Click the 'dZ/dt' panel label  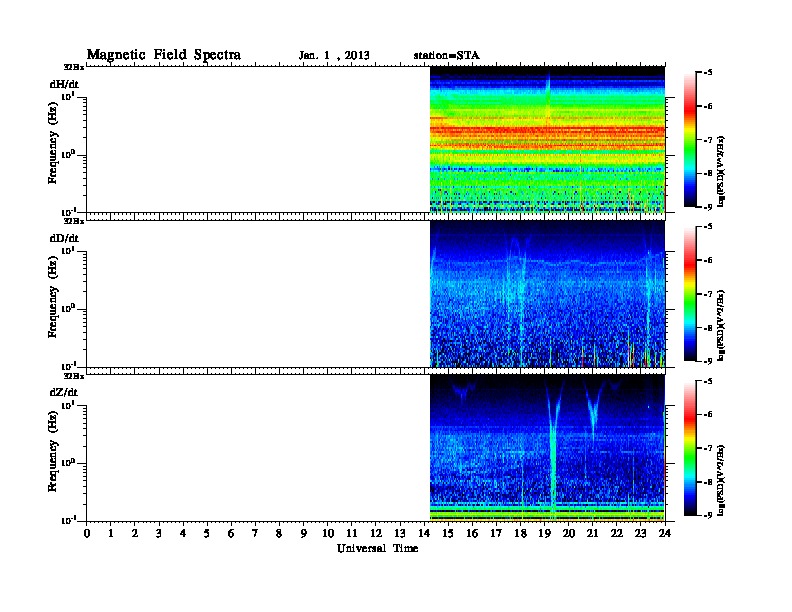pos(64,392)
